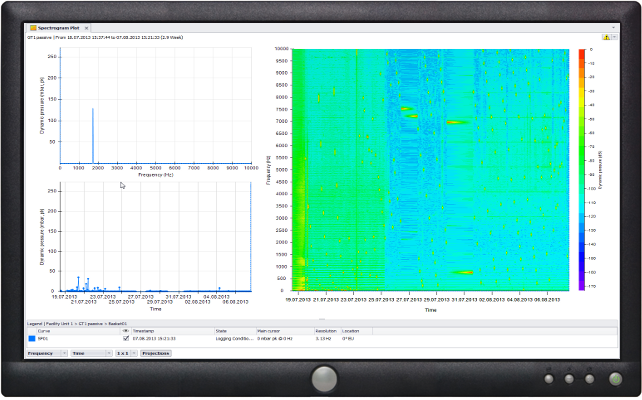This screenshot has width=642, height=400.
Task: Open the Time dropdown
Action: (x=91, y=353)
